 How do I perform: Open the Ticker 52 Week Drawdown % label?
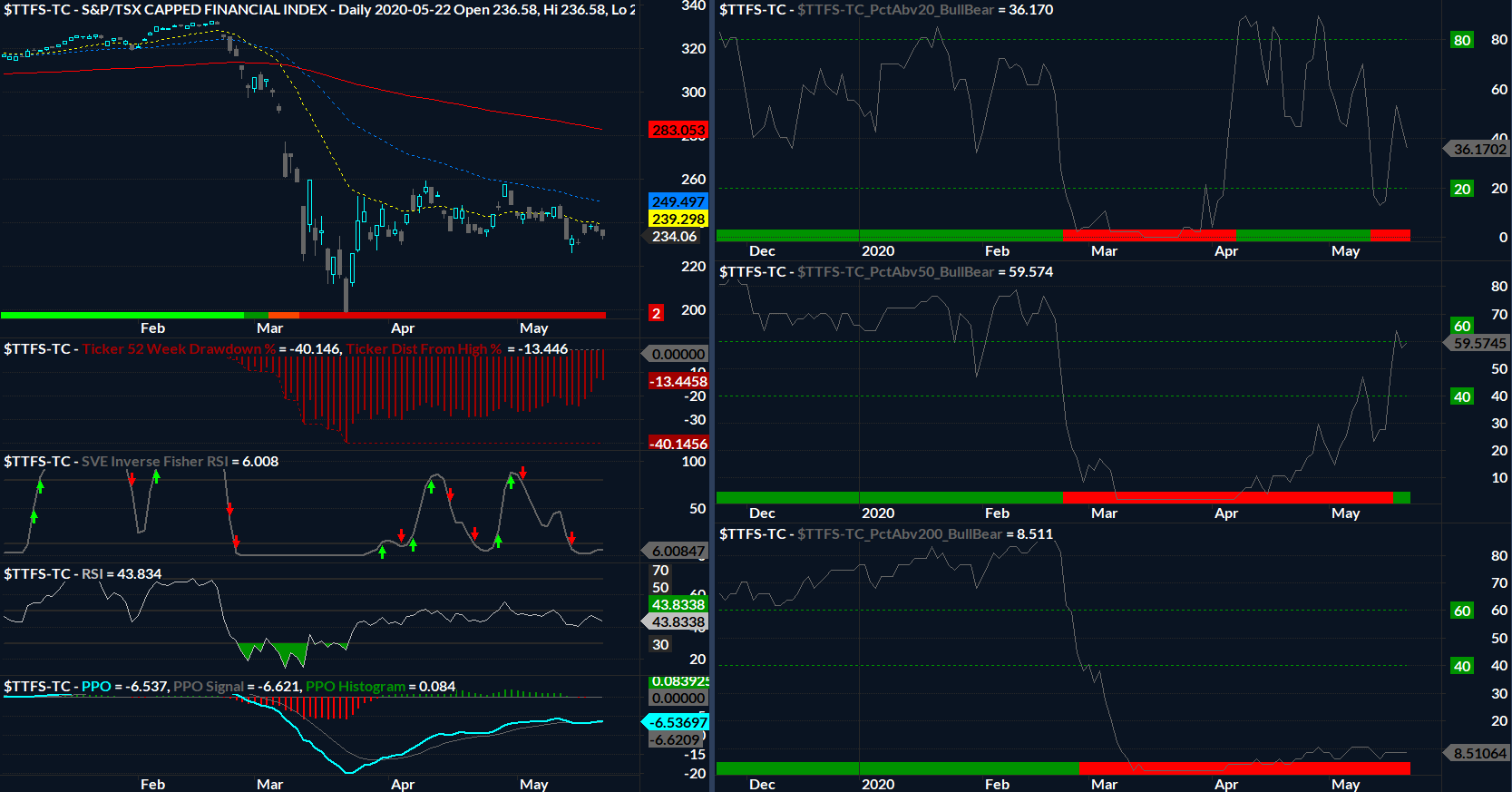pyautogui.click(x=178, y=348)
